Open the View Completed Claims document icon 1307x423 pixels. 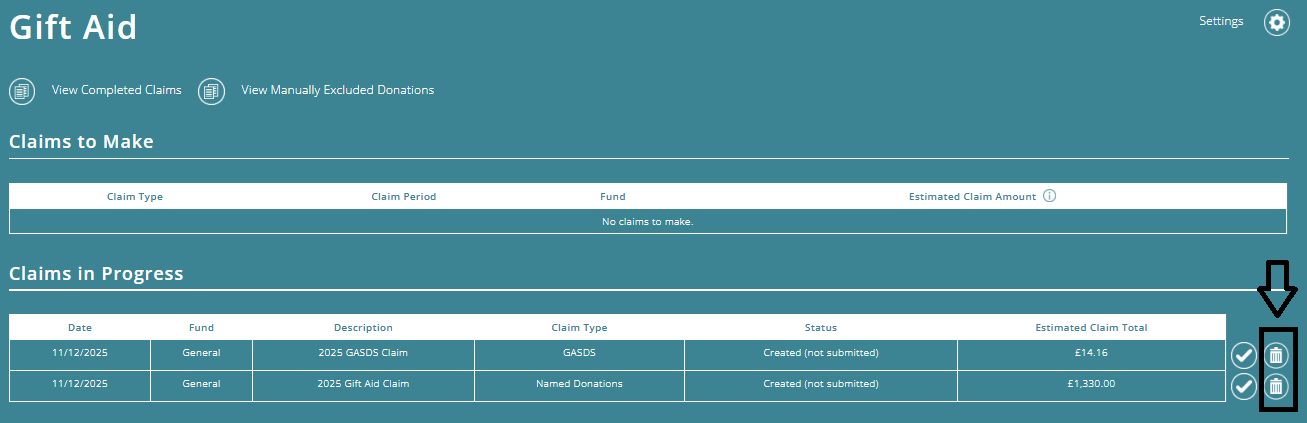pyautogui.click(x=22, y=91)
